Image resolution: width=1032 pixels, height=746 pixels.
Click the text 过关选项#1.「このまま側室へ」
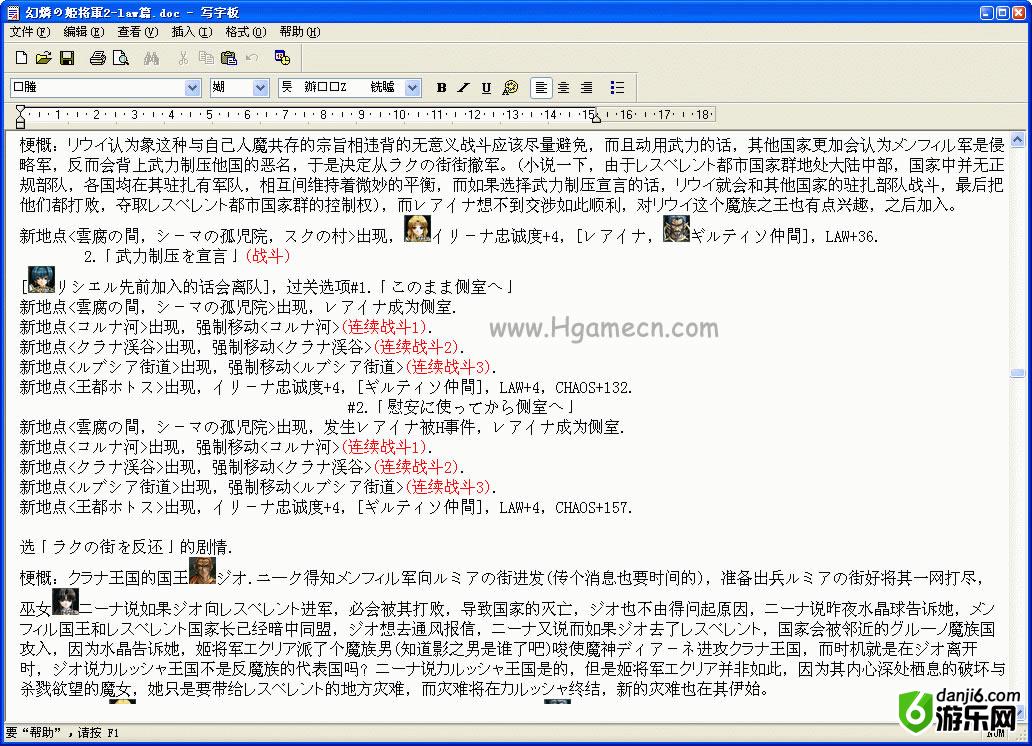[x=401, y=287]
